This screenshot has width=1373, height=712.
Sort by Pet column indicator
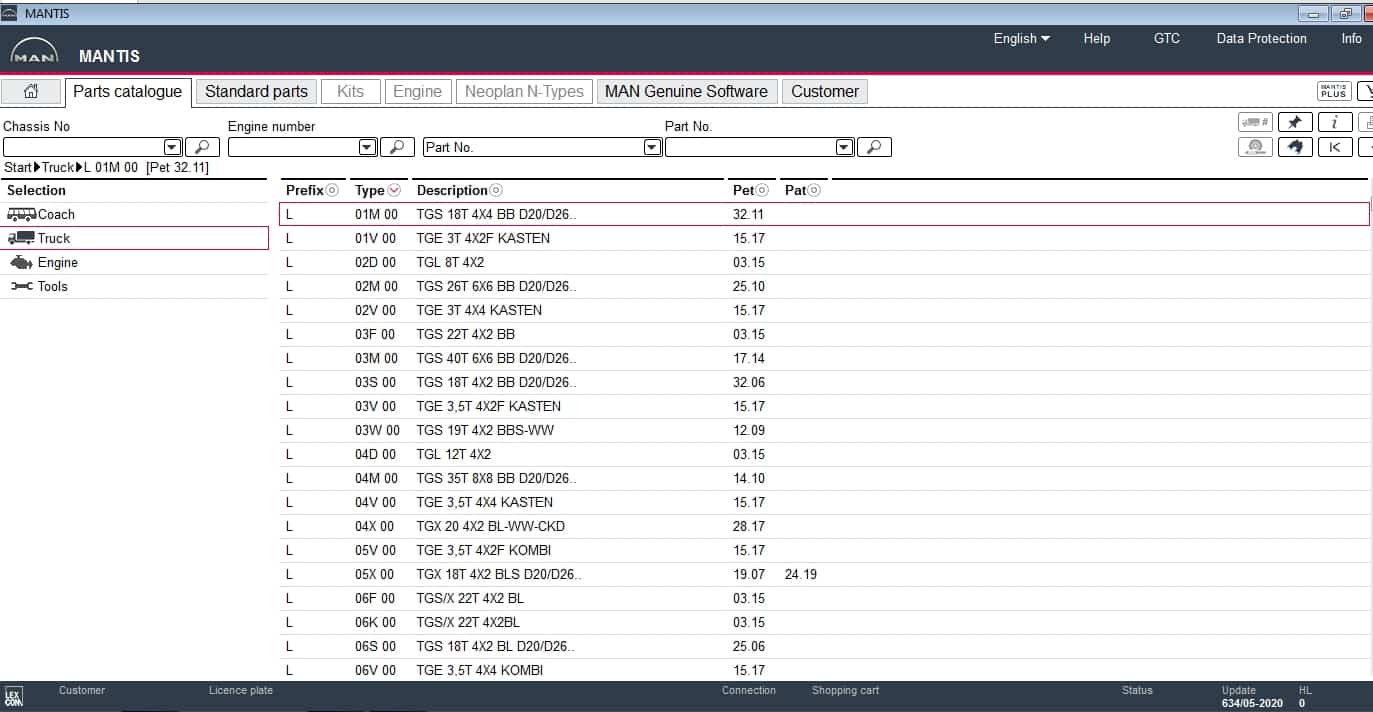pyautogui.click(x=763, y=190)
